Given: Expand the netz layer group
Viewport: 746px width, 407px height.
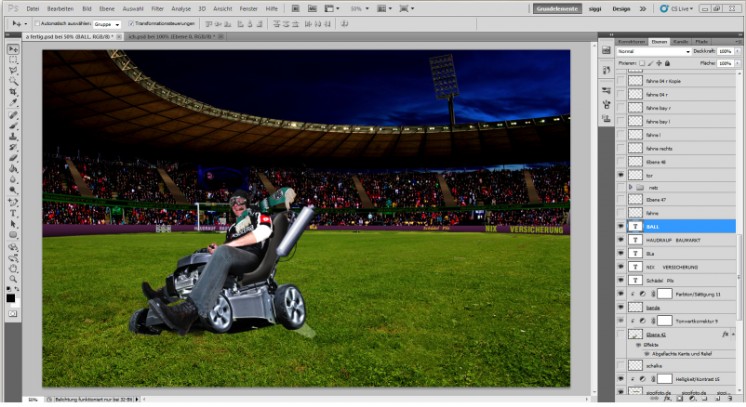Looking at the screenshot, I should pos(631,187).
